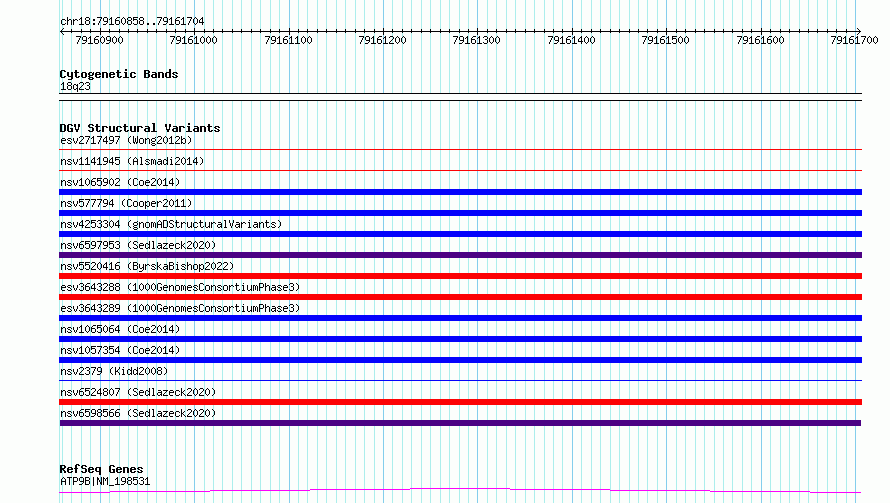Click the red bar under esv3643288
The width and height of the screenshot is (890, 503).
tap(460, 297)
